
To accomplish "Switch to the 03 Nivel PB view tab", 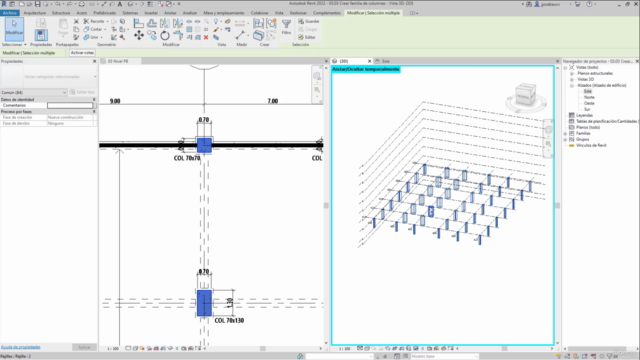I will (118, 61).
